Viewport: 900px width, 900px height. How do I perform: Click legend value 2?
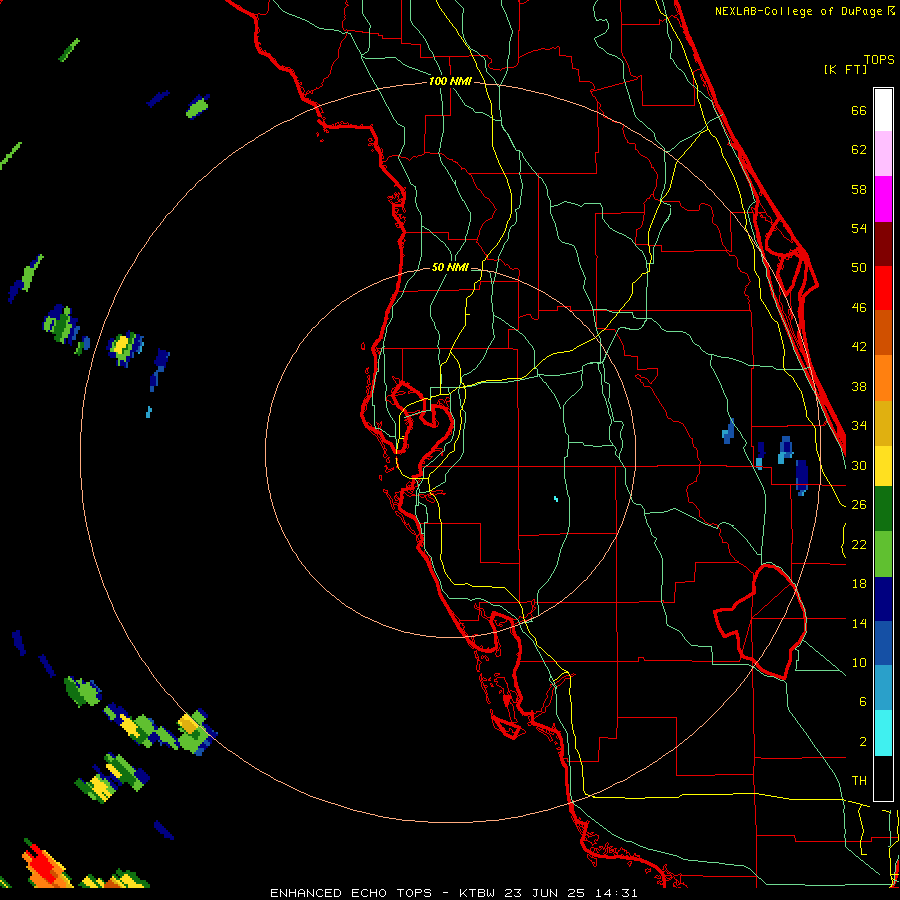(x=862, y=742)
